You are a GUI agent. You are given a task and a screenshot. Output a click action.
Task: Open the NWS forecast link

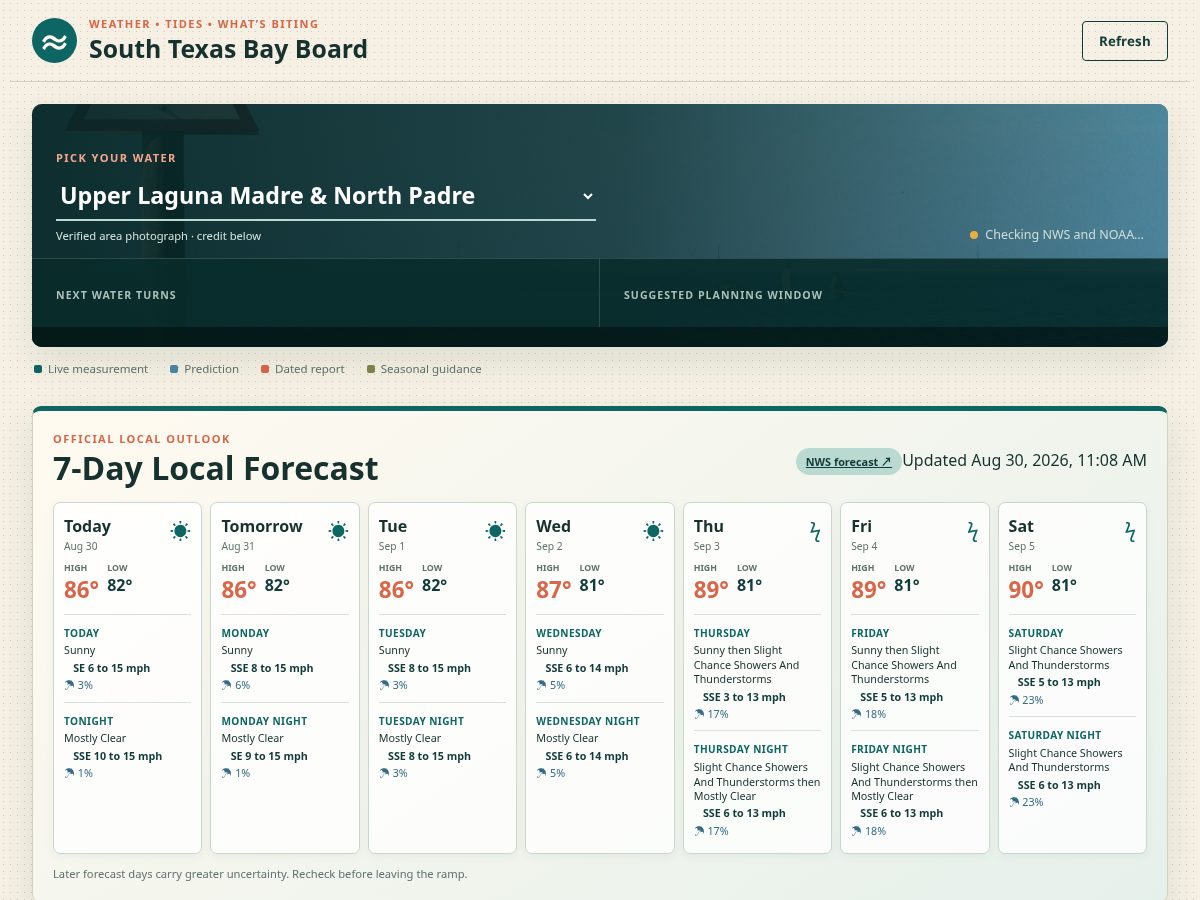coord(848,461)
